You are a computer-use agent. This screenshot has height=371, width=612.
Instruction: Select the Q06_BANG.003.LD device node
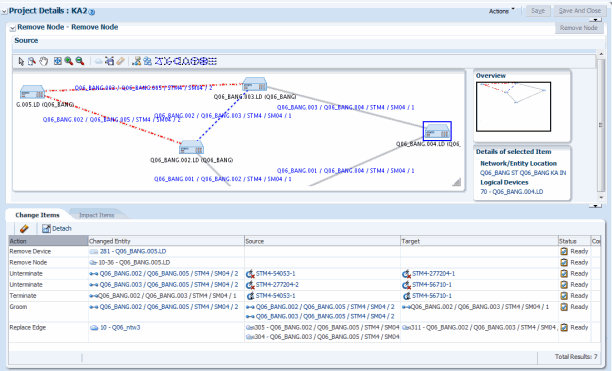pyautogui.click(x=254, y=85)
